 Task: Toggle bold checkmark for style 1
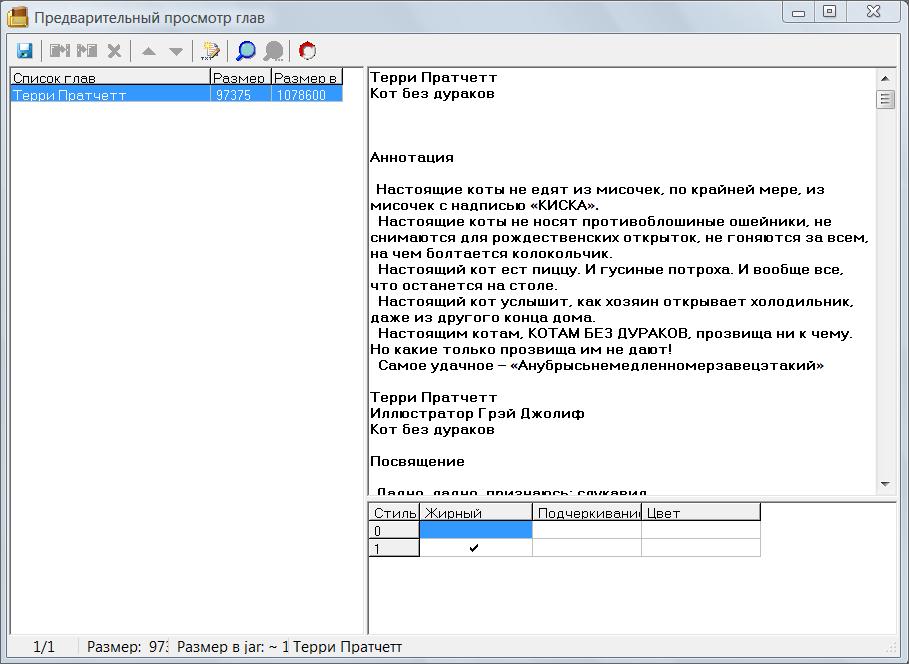click(475, 548)
